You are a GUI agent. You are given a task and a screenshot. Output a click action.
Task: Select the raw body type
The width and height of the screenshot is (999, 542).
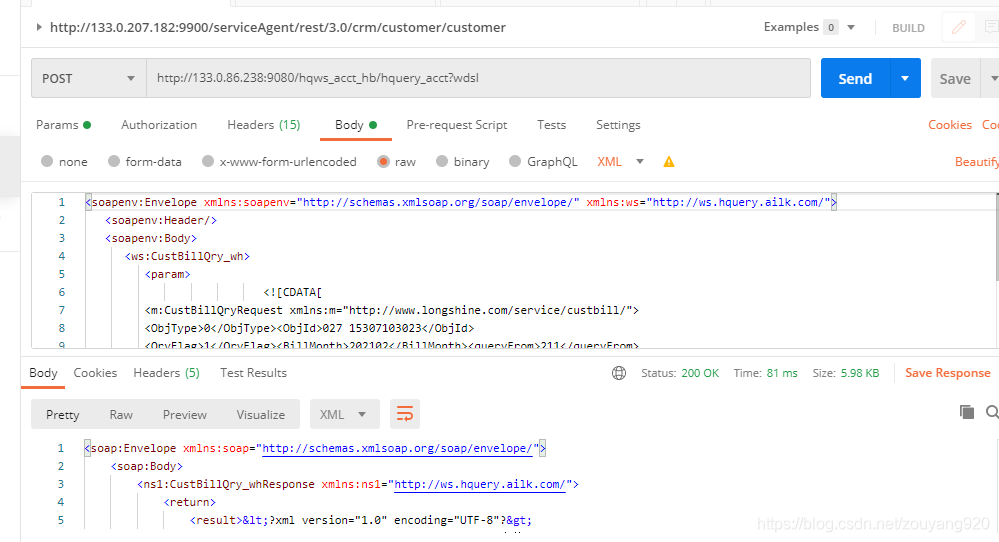coord(396,162)
